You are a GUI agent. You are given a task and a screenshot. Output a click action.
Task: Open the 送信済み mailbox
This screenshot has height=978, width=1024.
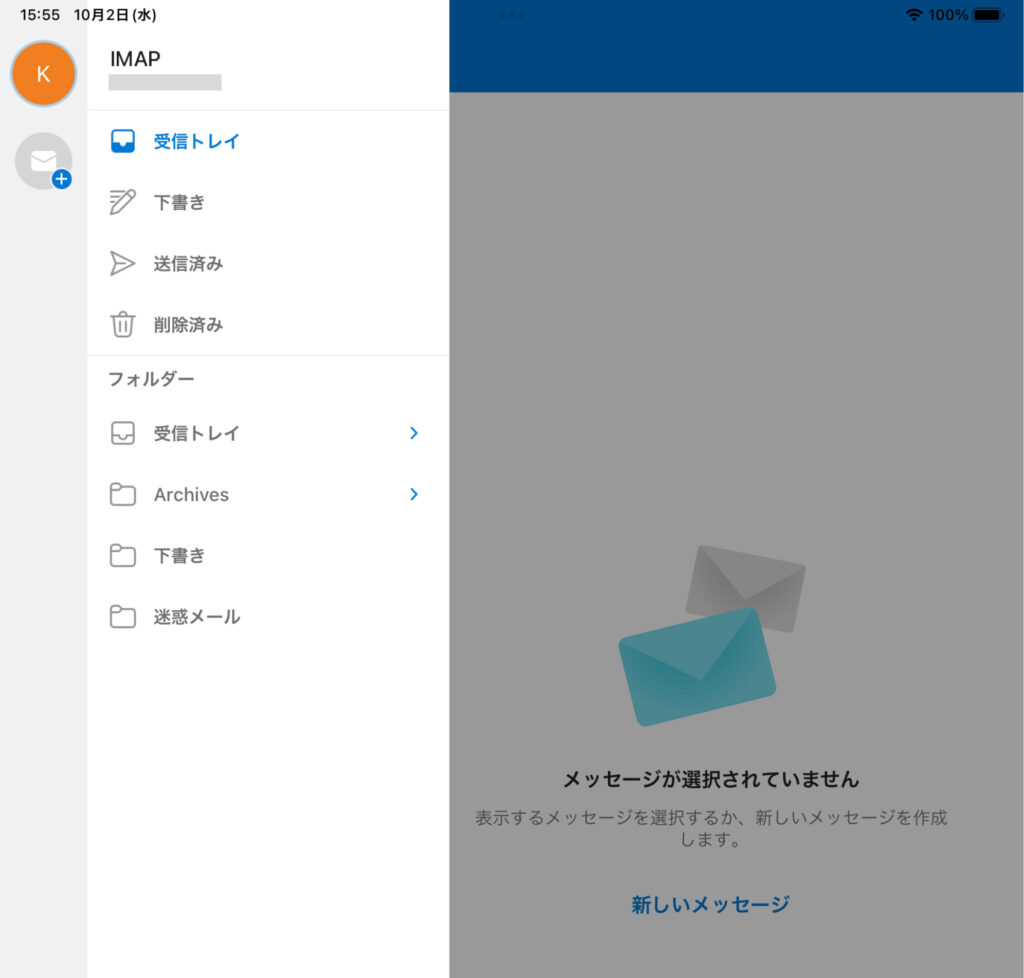(x=188, y=264)
